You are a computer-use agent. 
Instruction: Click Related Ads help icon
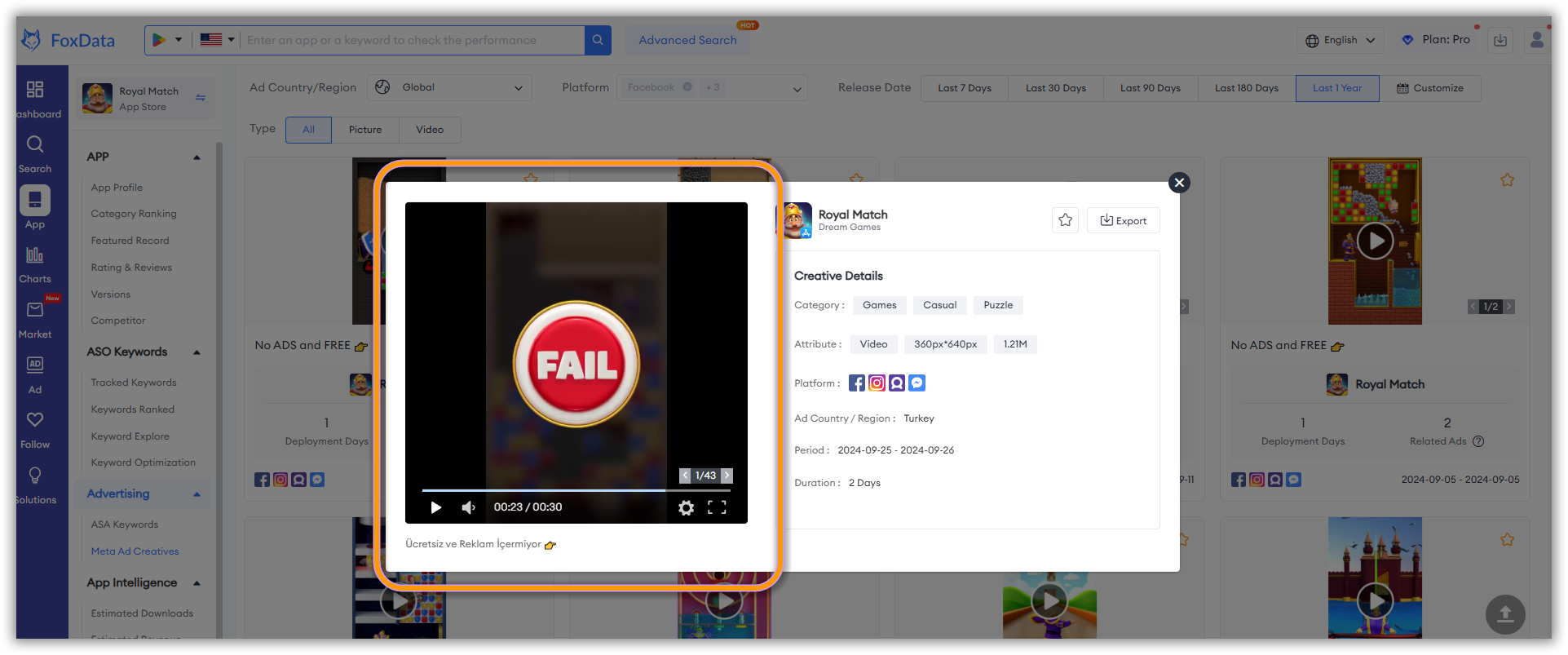(x=1478, y=441)
